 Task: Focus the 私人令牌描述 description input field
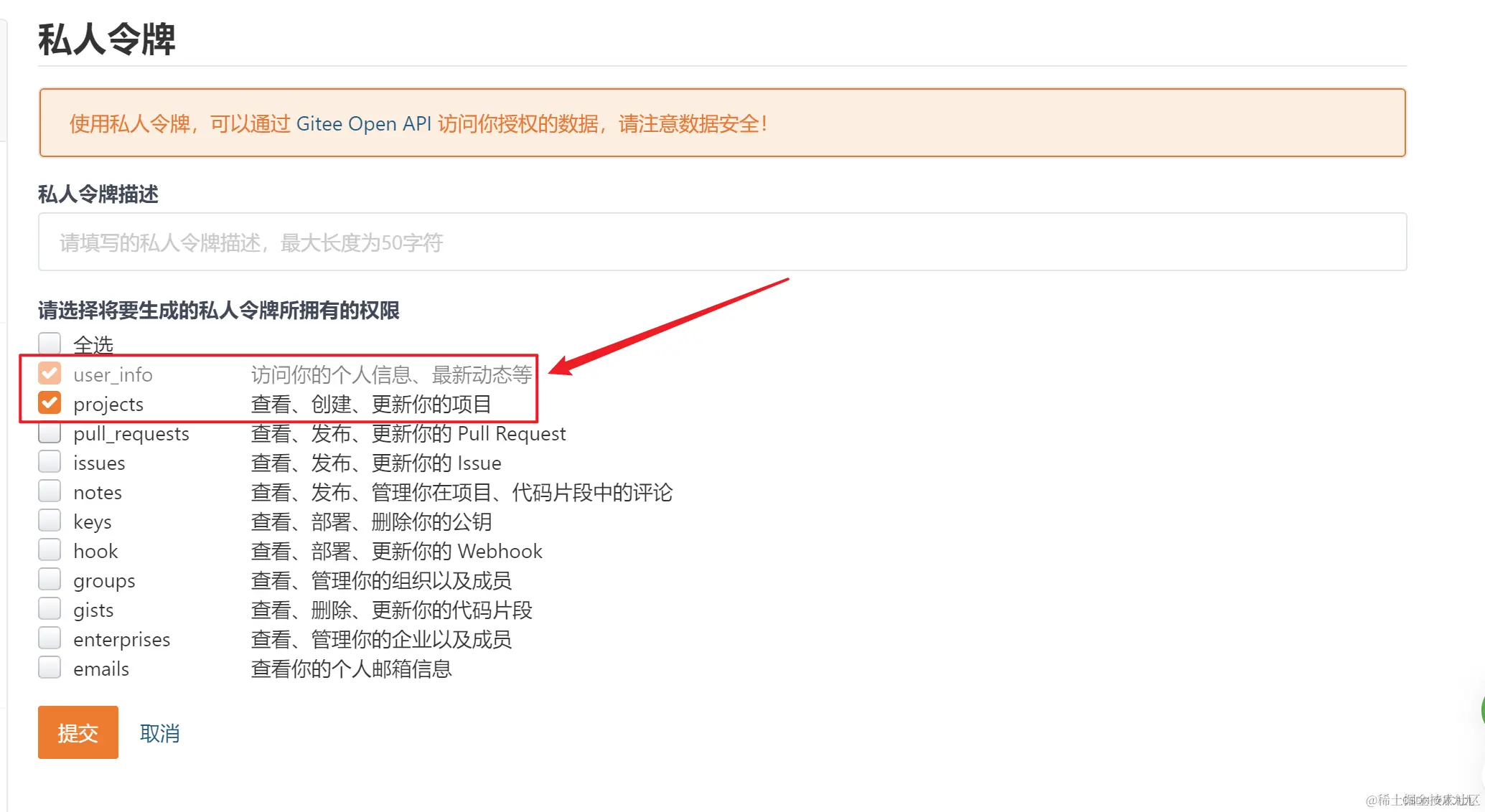point(721,242)
